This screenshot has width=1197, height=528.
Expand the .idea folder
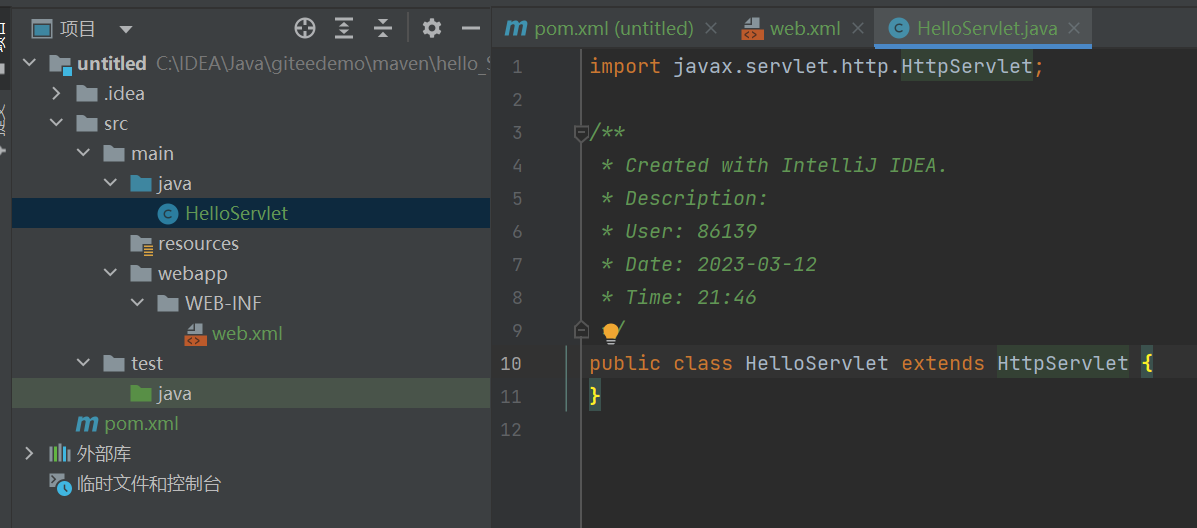(x=56, y=94)
